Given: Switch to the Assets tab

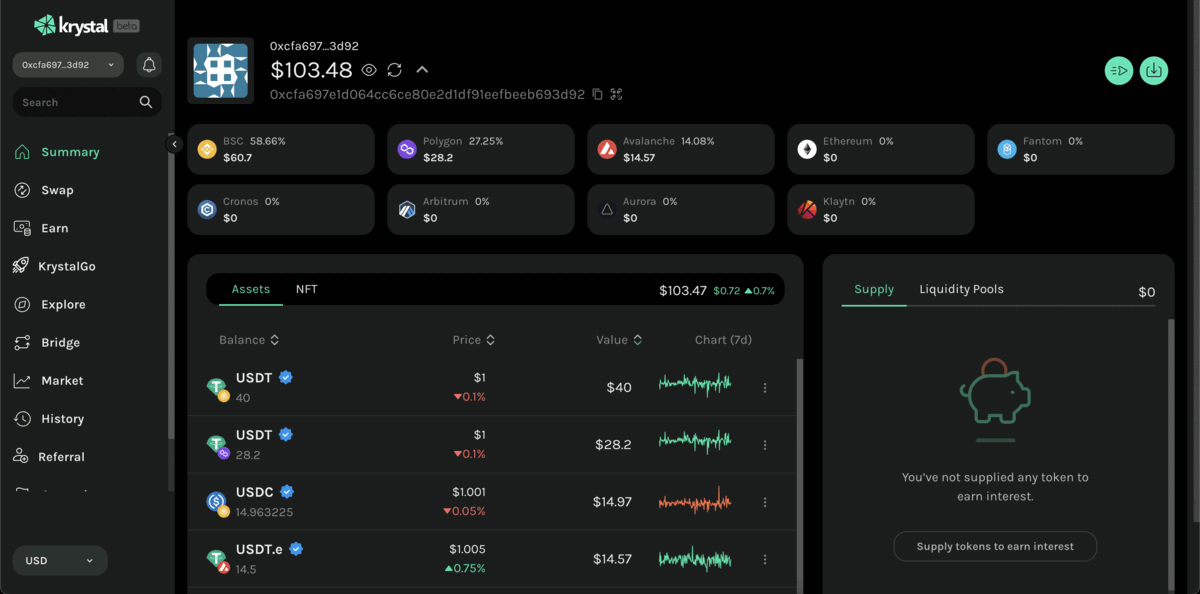Looking at the screenshot, I should [x=251, y=289].
